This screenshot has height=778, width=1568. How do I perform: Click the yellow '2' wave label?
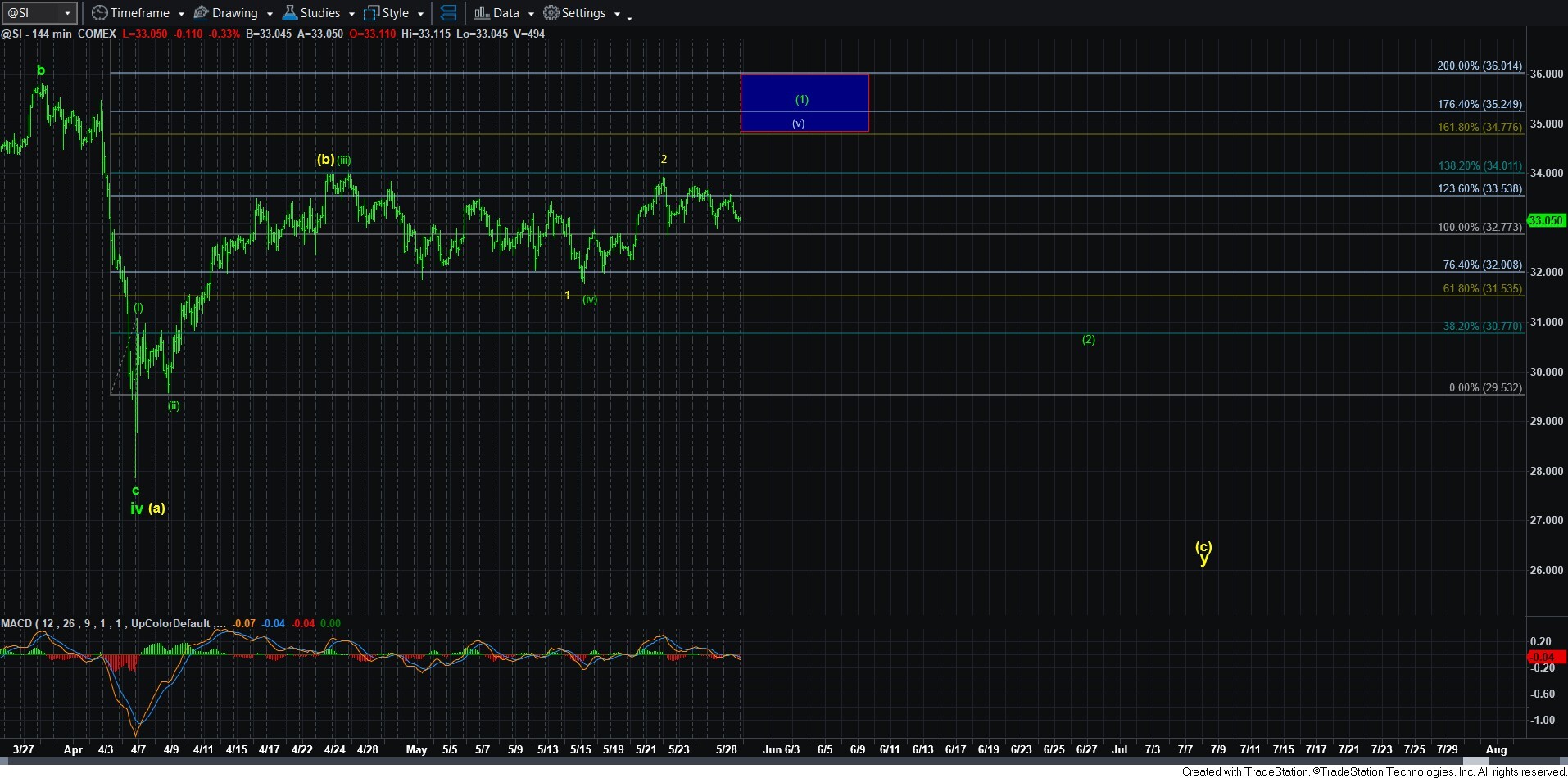(x=664, y=159)
